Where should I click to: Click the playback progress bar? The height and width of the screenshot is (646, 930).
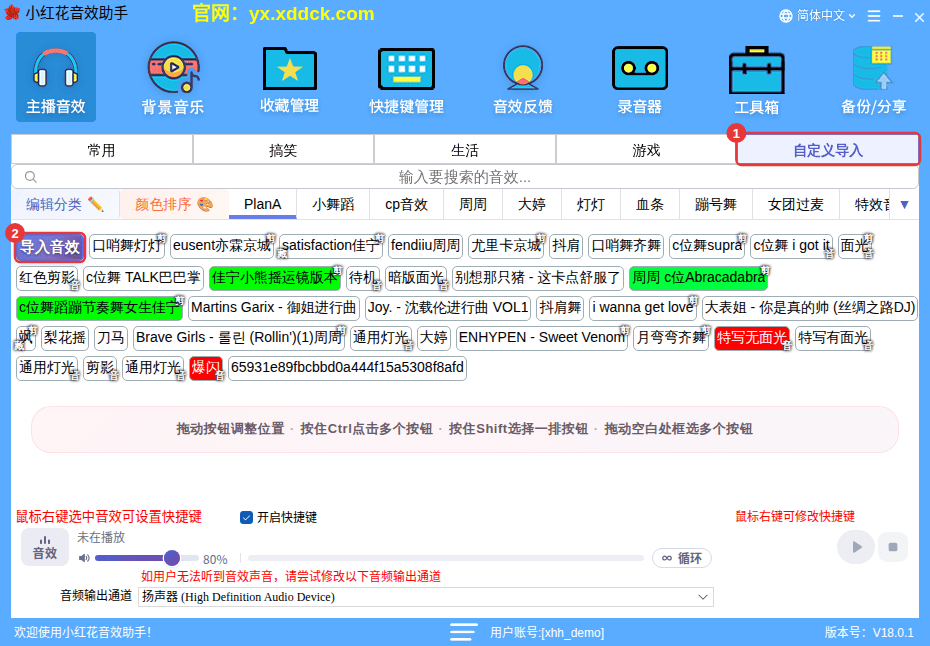click(x=446, y=558)
